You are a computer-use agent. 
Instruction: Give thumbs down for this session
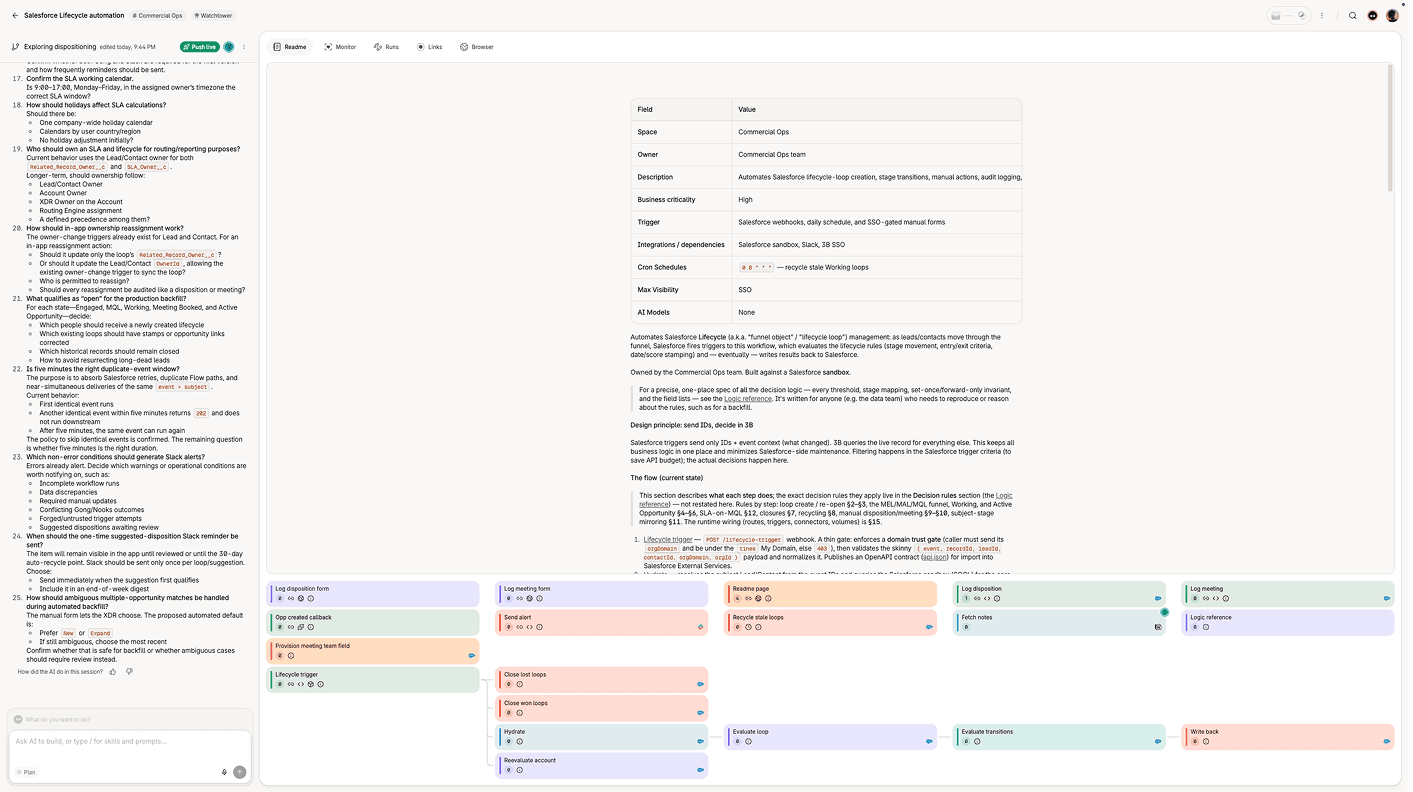click(129, 672)
